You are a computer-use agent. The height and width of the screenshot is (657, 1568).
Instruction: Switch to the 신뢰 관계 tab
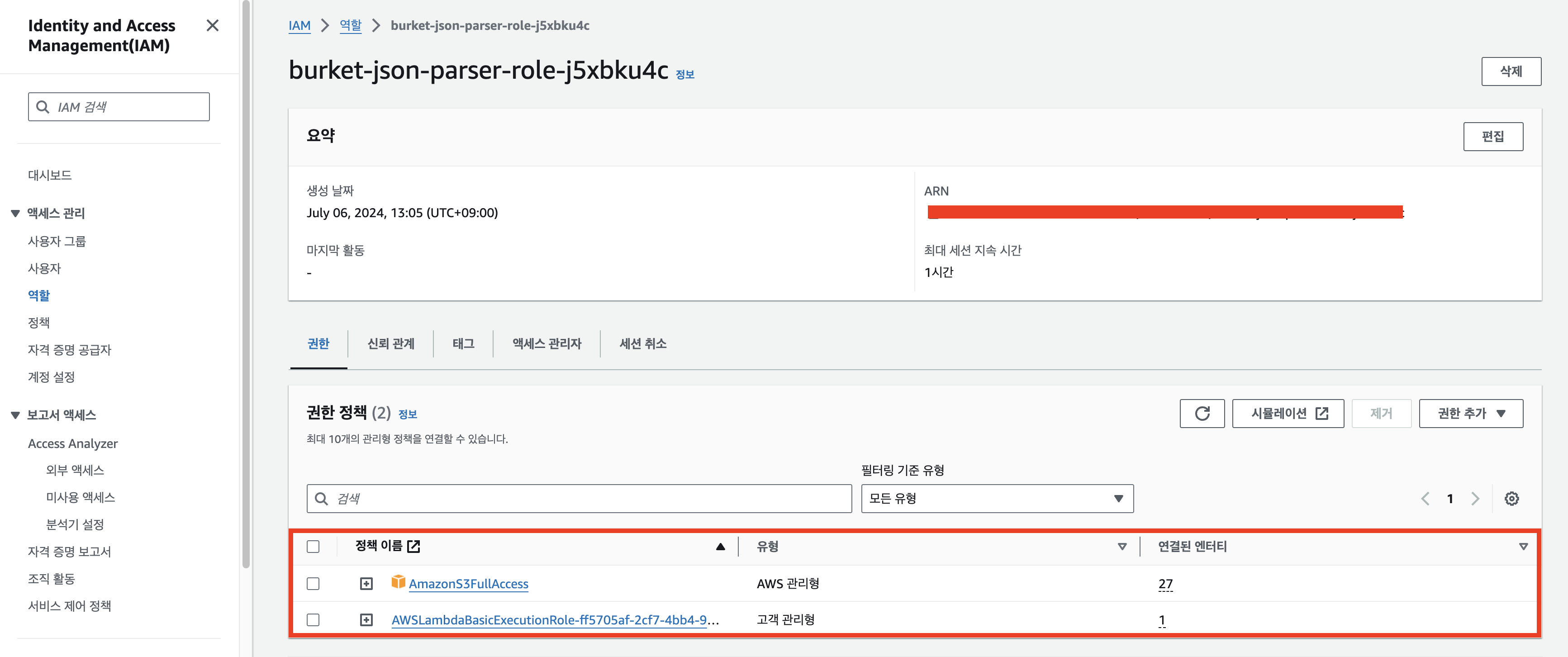click(390, 343)
